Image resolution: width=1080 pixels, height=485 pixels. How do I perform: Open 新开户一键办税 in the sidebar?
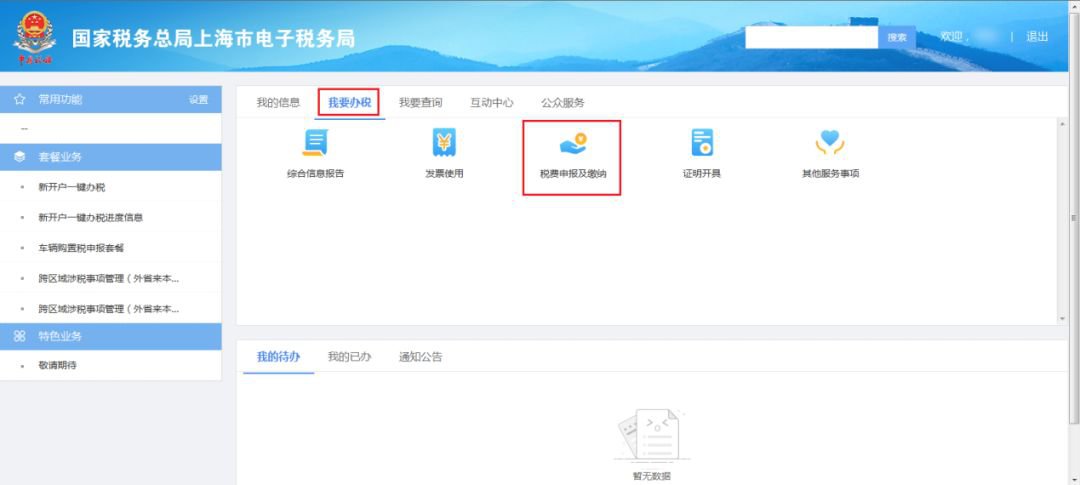pyautogui.click(x=71, y=187)
